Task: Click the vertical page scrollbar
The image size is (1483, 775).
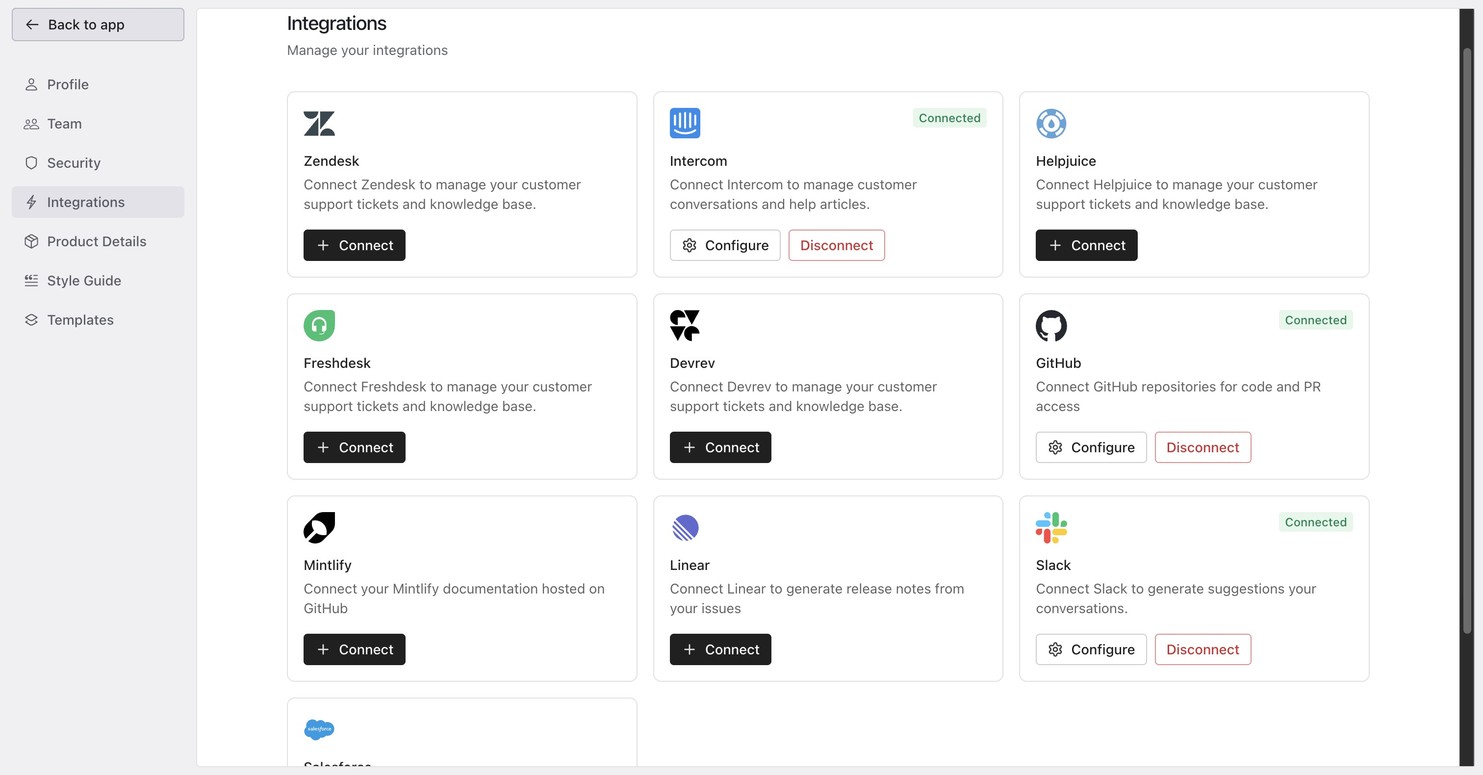Action: click(x=1467, y=340)
